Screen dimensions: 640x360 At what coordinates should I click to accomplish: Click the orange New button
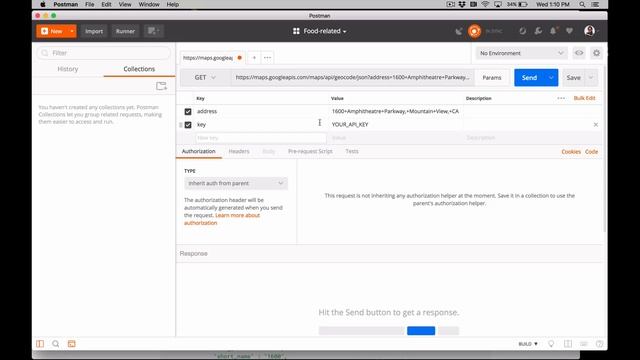52,31
